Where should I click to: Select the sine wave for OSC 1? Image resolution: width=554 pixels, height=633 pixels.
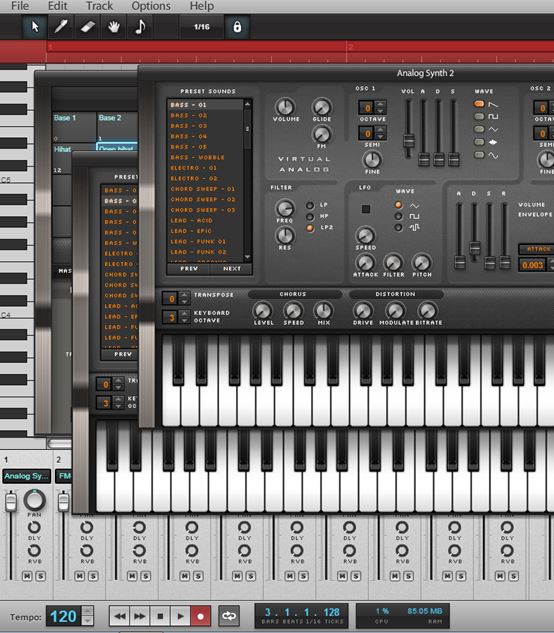tap(479, 155)
